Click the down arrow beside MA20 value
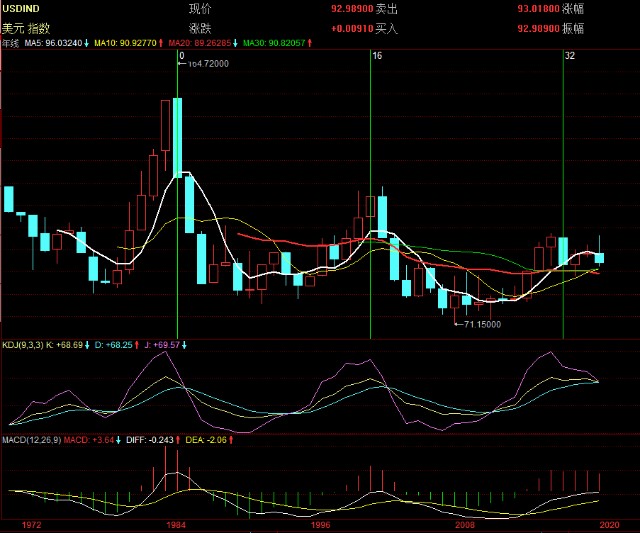 click(236, 43)
